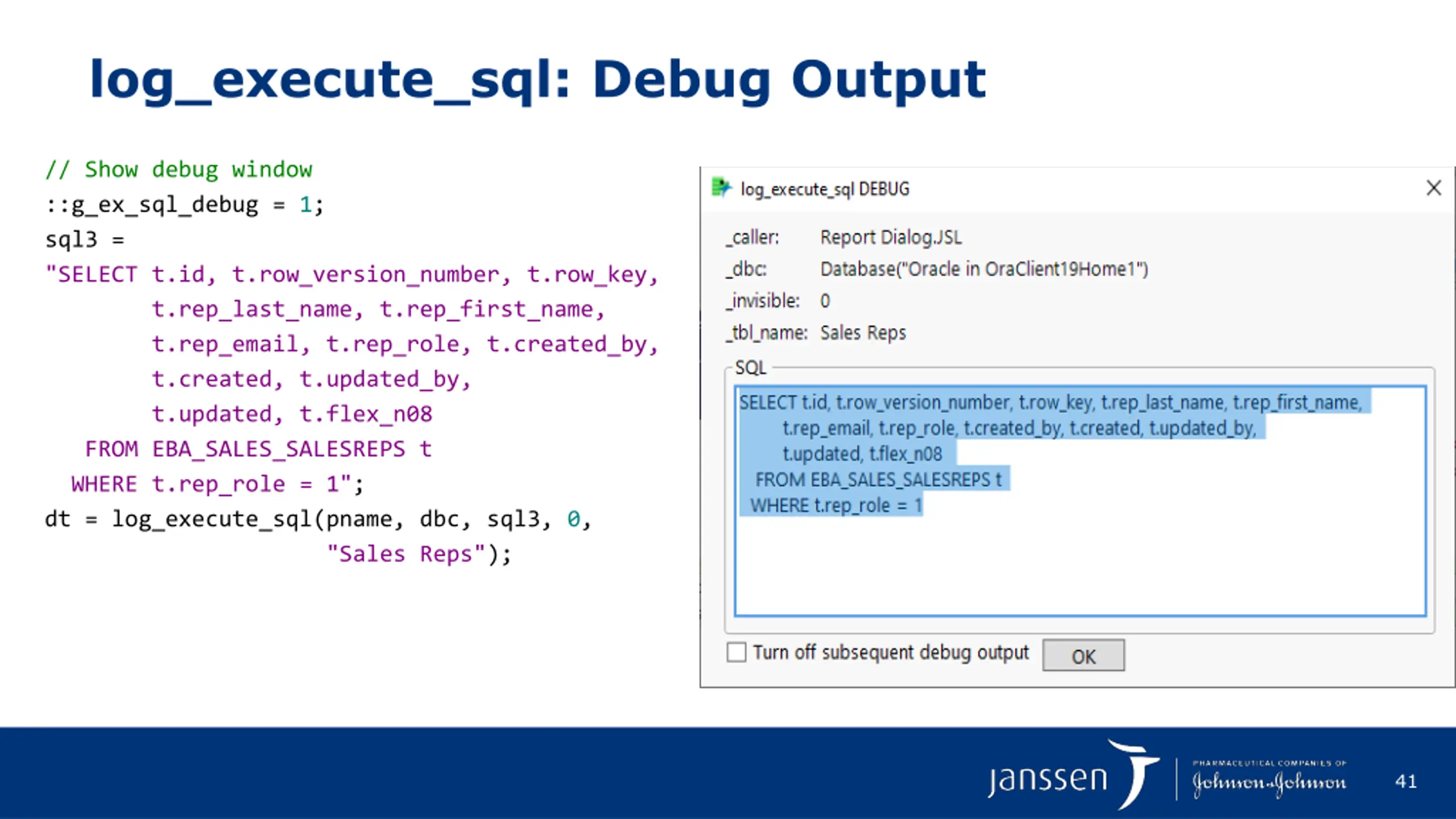Click the JMP icon in dialog title bar
1456x819 pixels.
tap(721, 188)
